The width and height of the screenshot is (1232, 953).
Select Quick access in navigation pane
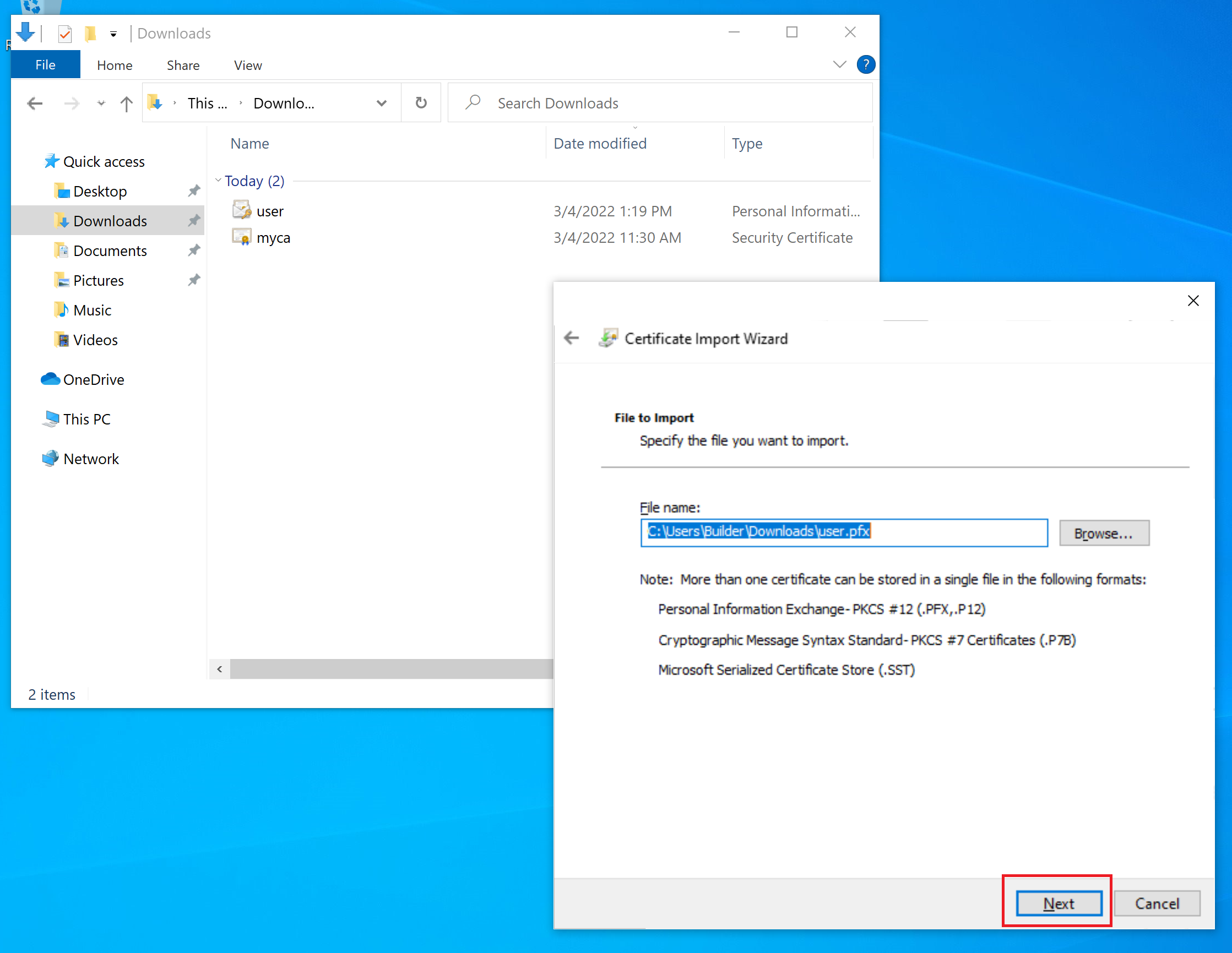[x=104, y=162]
